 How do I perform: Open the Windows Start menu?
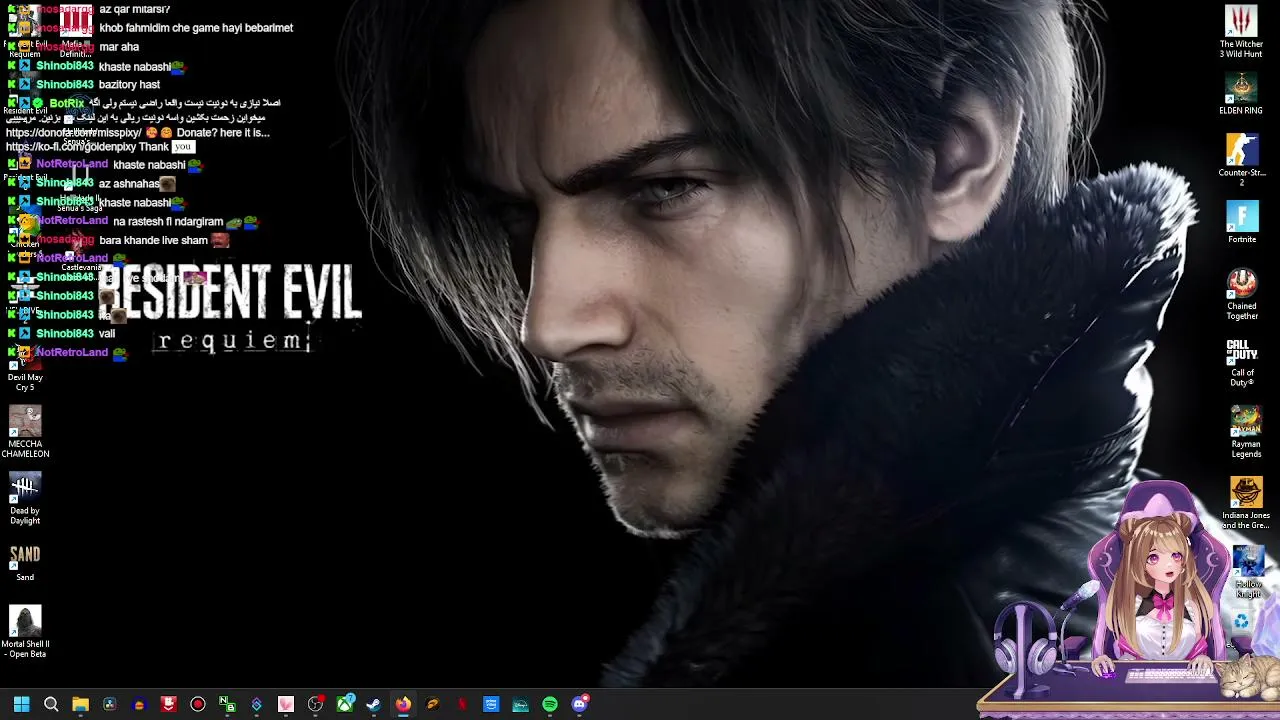coord(21,704)
